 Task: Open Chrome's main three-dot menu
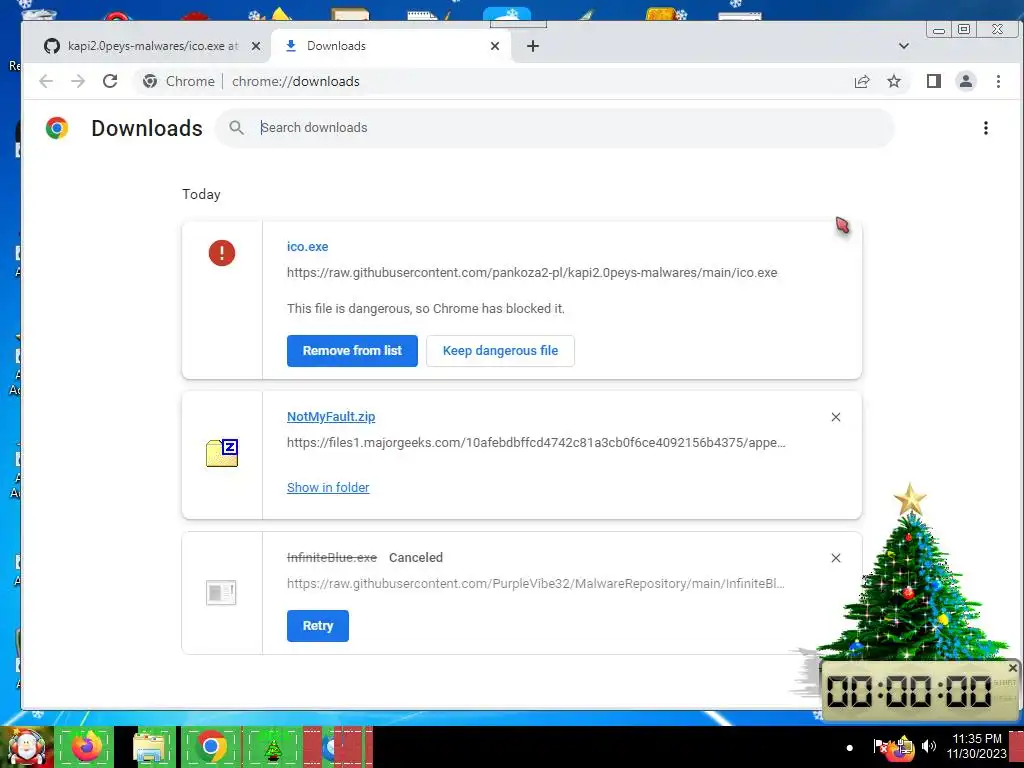tap(998, 81)
